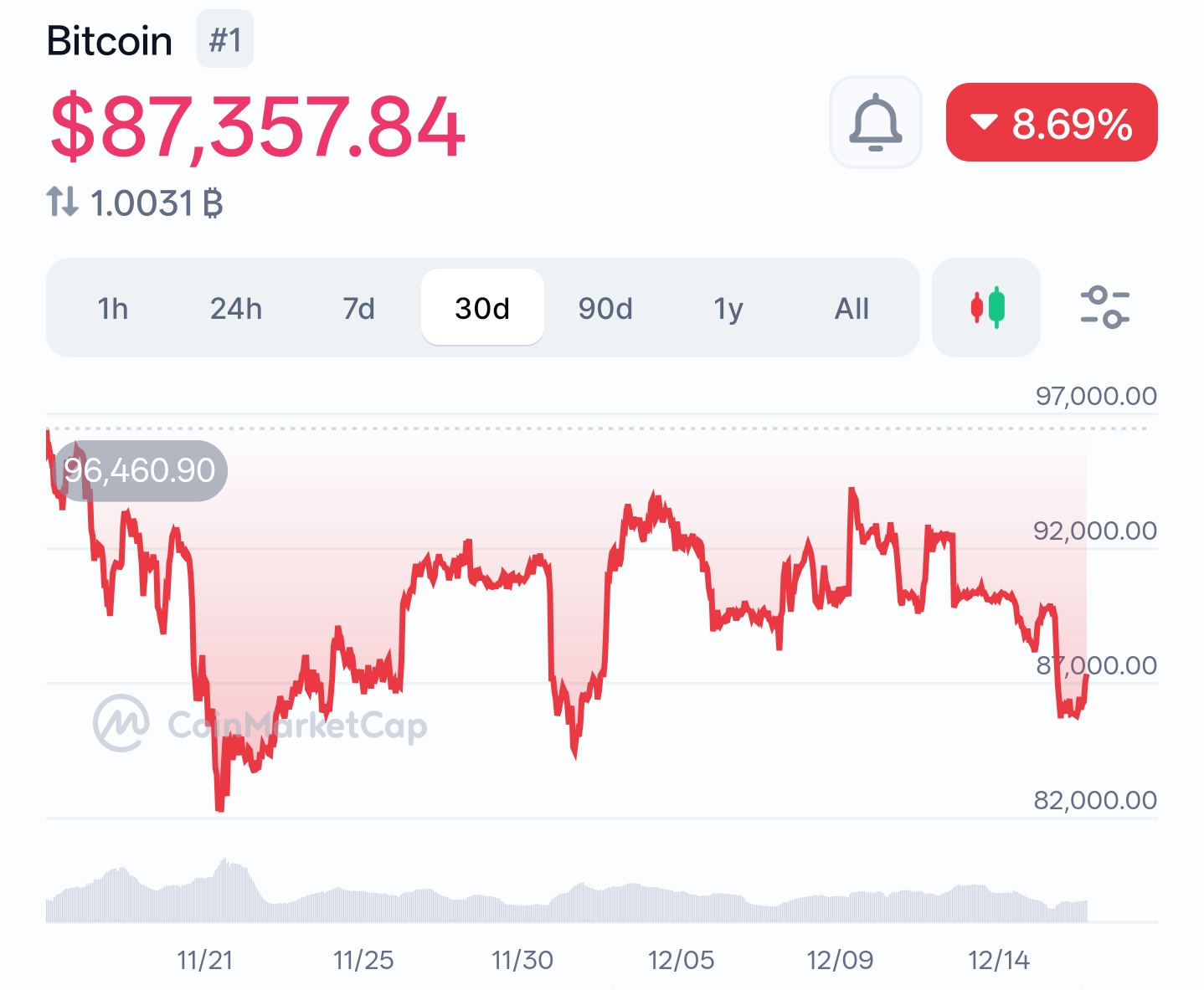Tap the Bitcoin title text
Screen dimensions: 1204x990
110,41
